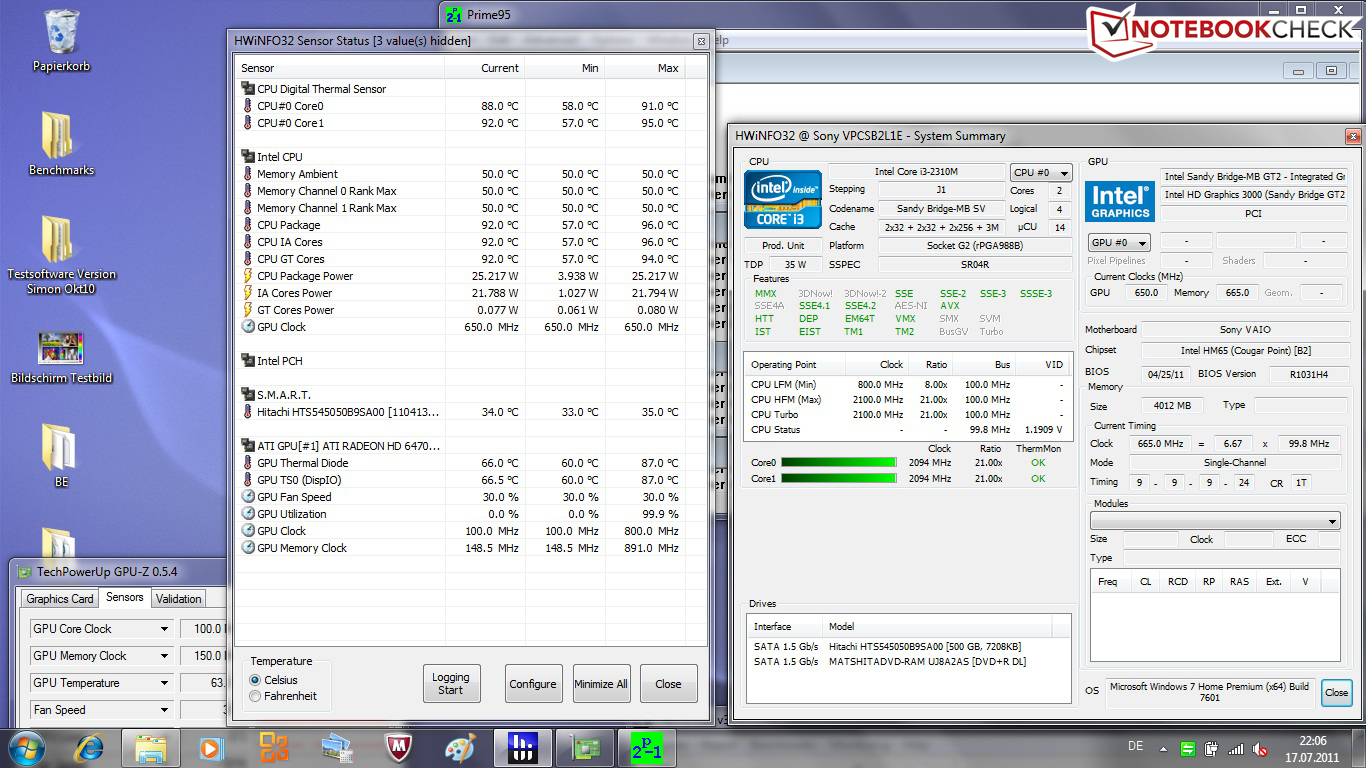The image size is (1366, 768).
Task: Open Windows Explorer from the taskbar
Action: [x=151, y=748]
